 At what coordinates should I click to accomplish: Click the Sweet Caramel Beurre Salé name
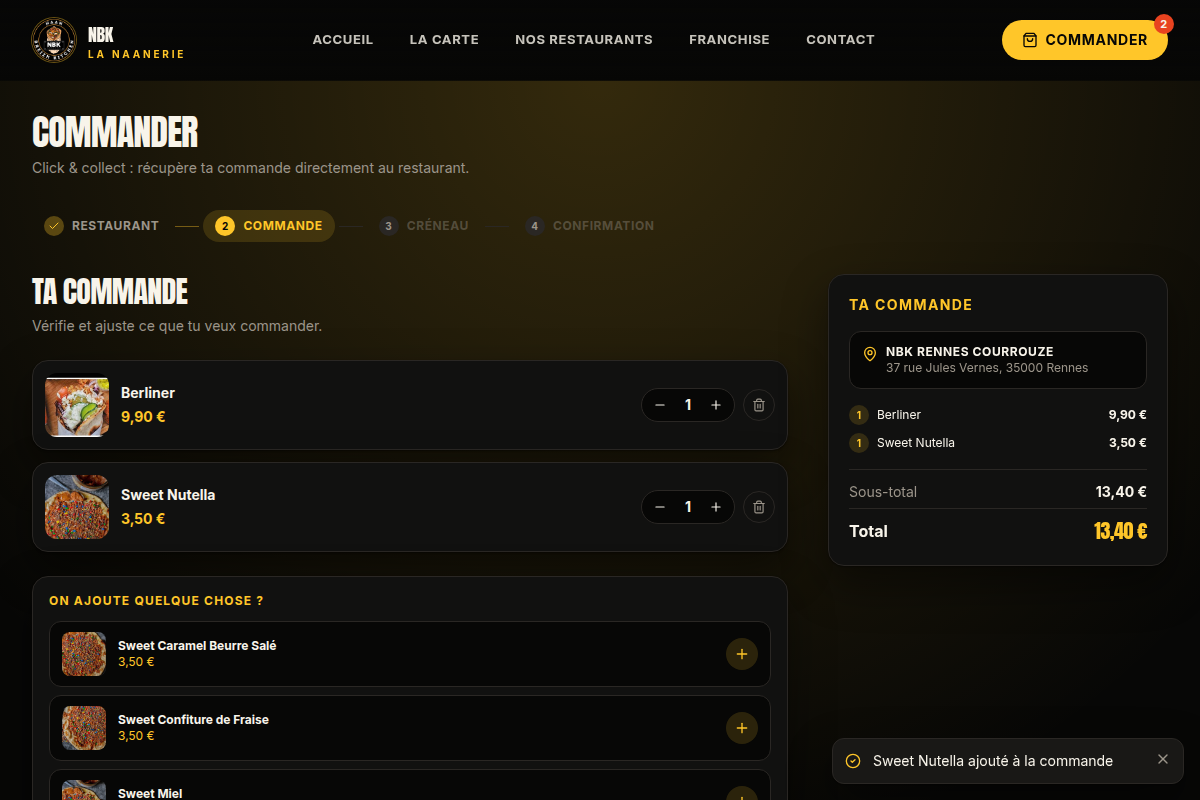tap(197, 646)
